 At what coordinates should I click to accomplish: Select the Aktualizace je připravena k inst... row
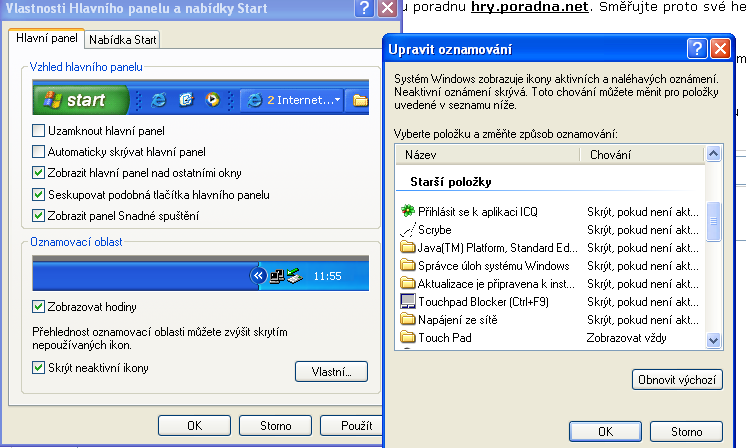550,283
